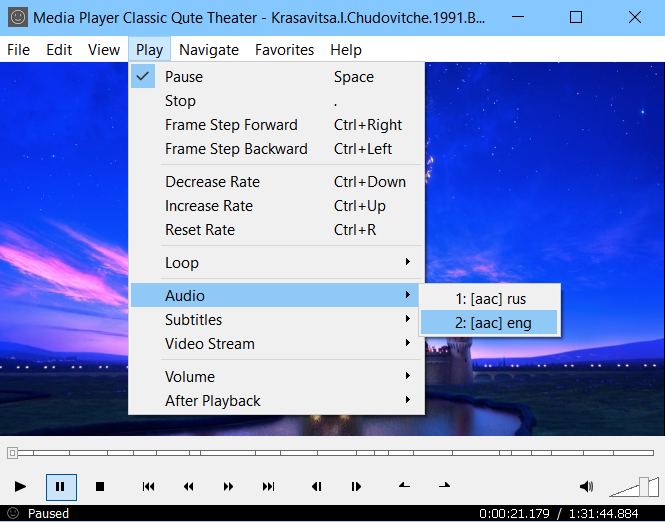Click the Stop square button in the control bar
Screen dimensions: 665x522
[100, 487]
